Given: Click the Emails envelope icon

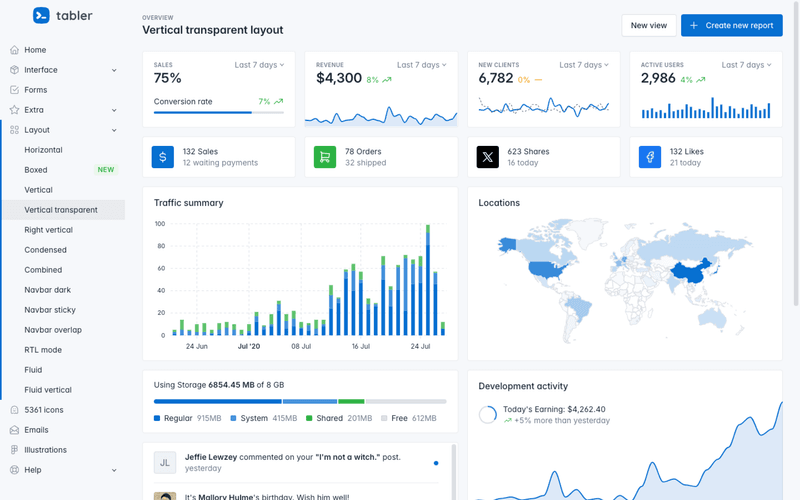Looking at the screenshot, I should (x=14, y=430).
